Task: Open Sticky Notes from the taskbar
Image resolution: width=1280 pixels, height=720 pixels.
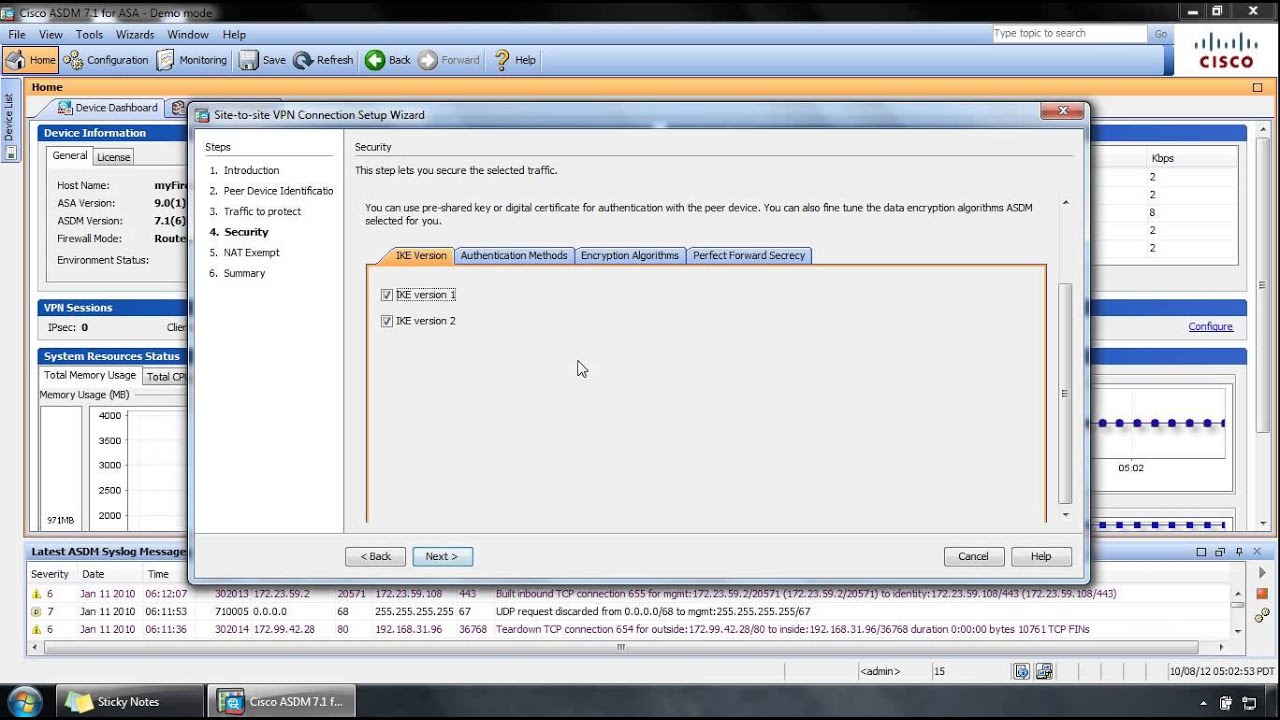Action: (128, 702)
